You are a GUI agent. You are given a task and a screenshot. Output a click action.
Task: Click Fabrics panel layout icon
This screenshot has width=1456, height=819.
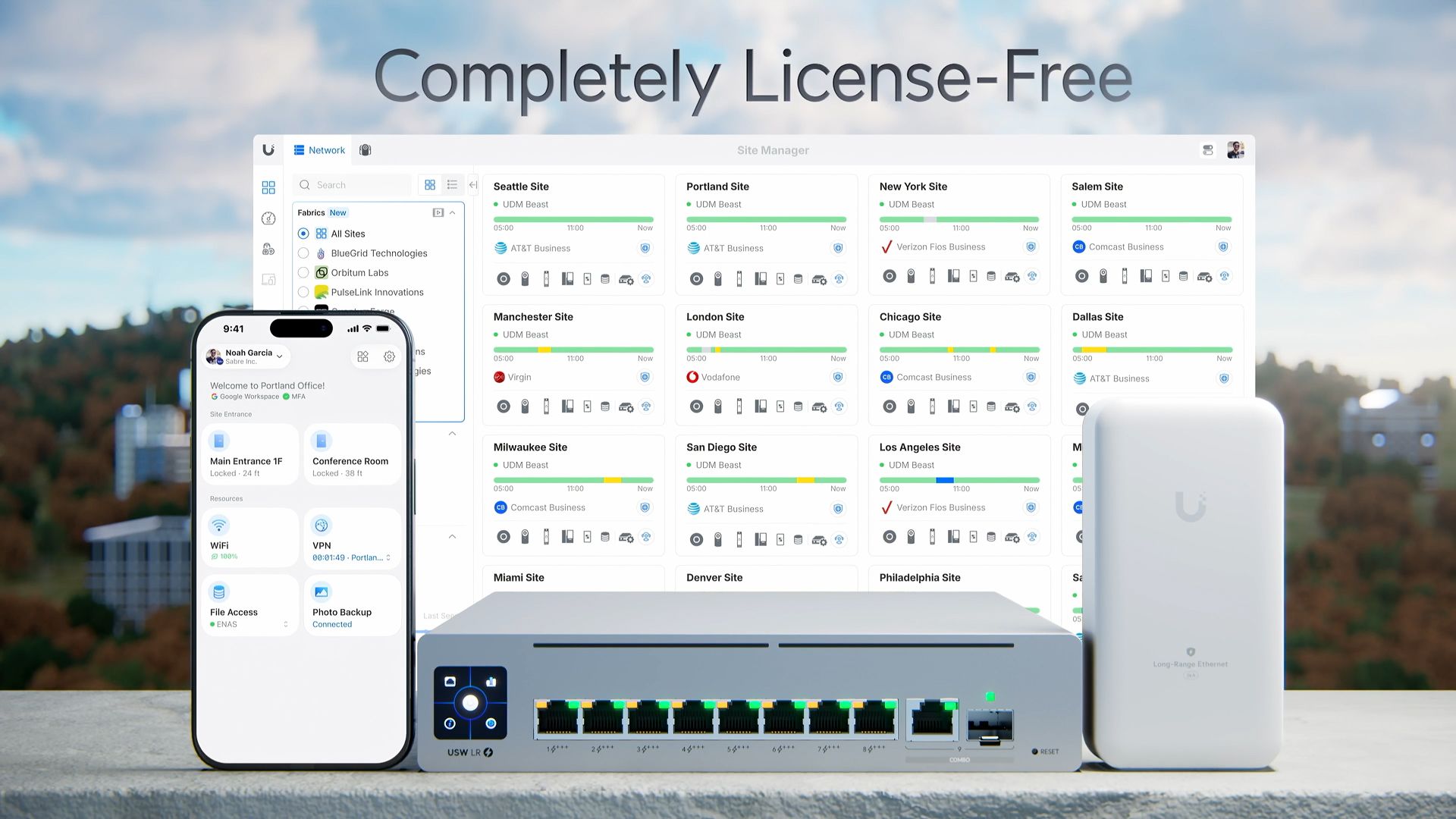point(438,213)
